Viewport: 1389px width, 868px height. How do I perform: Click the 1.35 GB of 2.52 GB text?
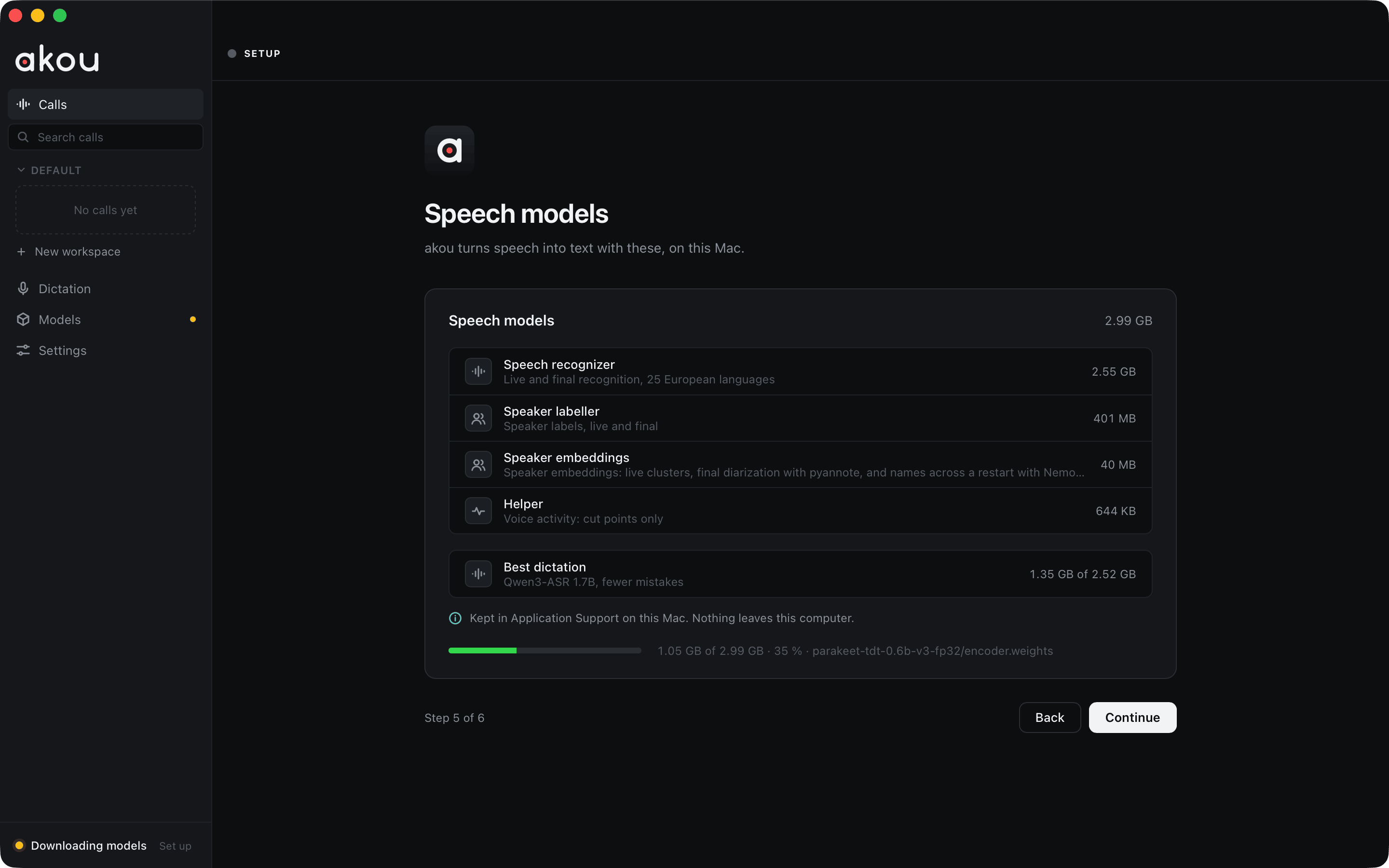click(1082, 574)
